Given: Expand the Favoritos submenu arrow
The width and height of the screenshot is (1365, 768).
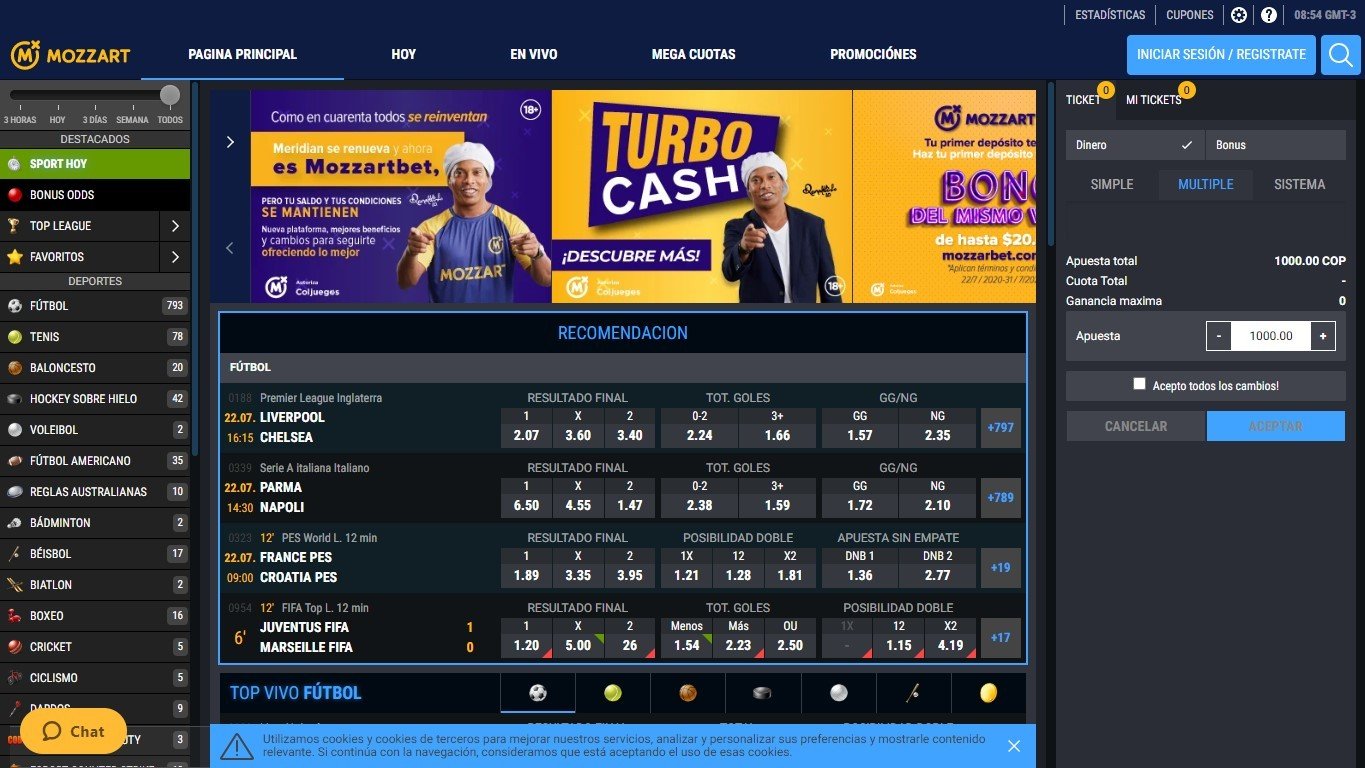Looking at the screenshot, I should point(175,257).
